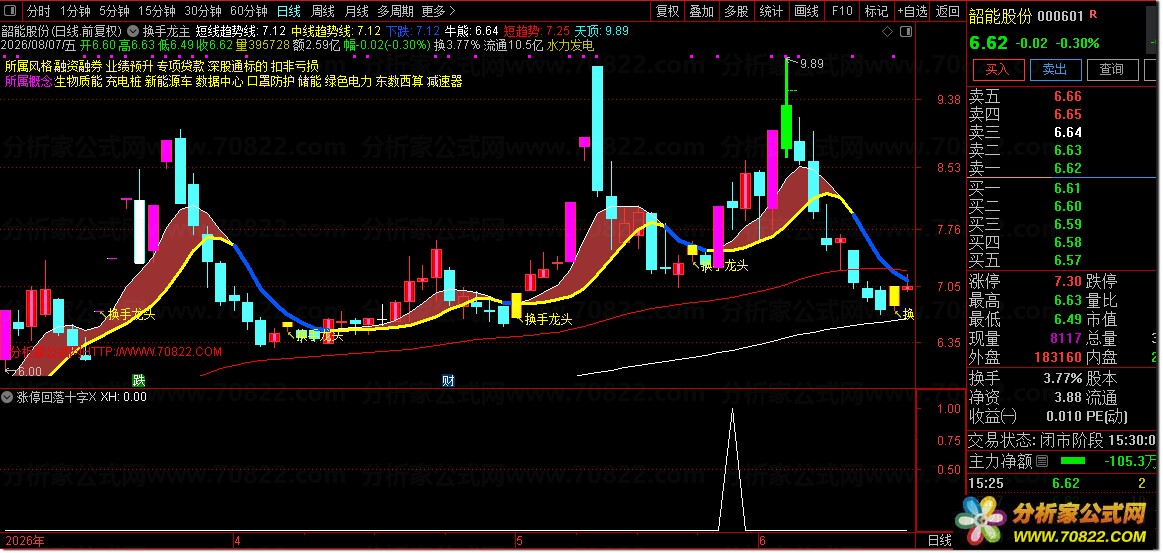Viewport: 1163px width, 553px height.
Task: Switch to 15分钟 timeframe
Action: pos(157,11)
